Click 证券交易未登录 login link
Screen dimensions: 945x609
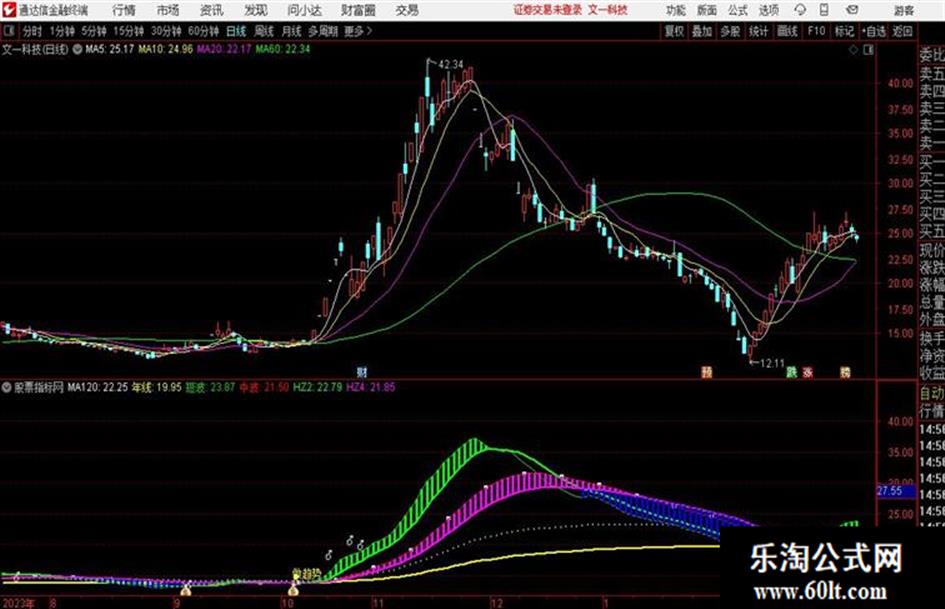[x=548, y=10]
